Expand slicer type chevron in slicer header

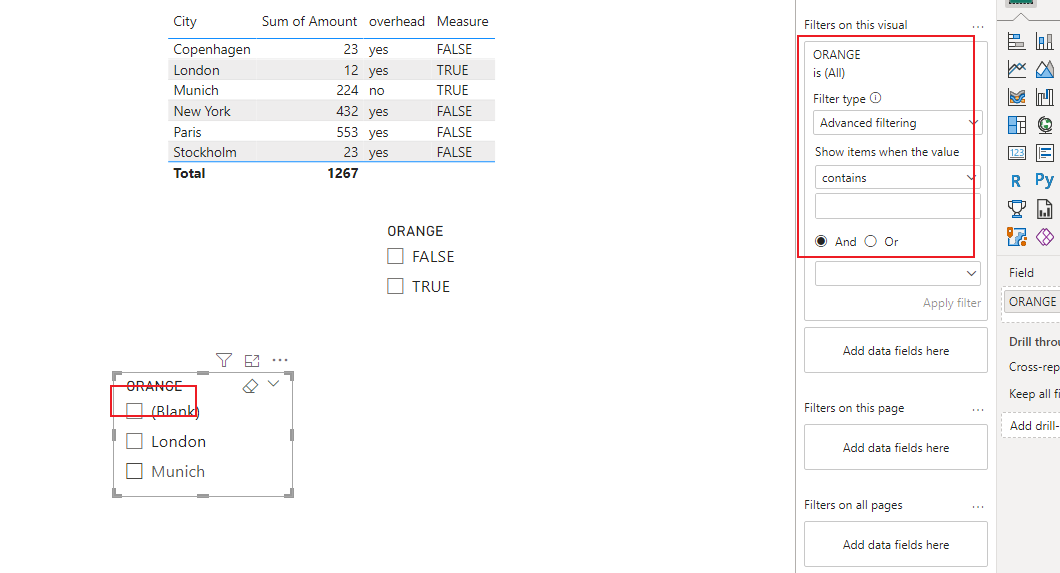(273, 384)
